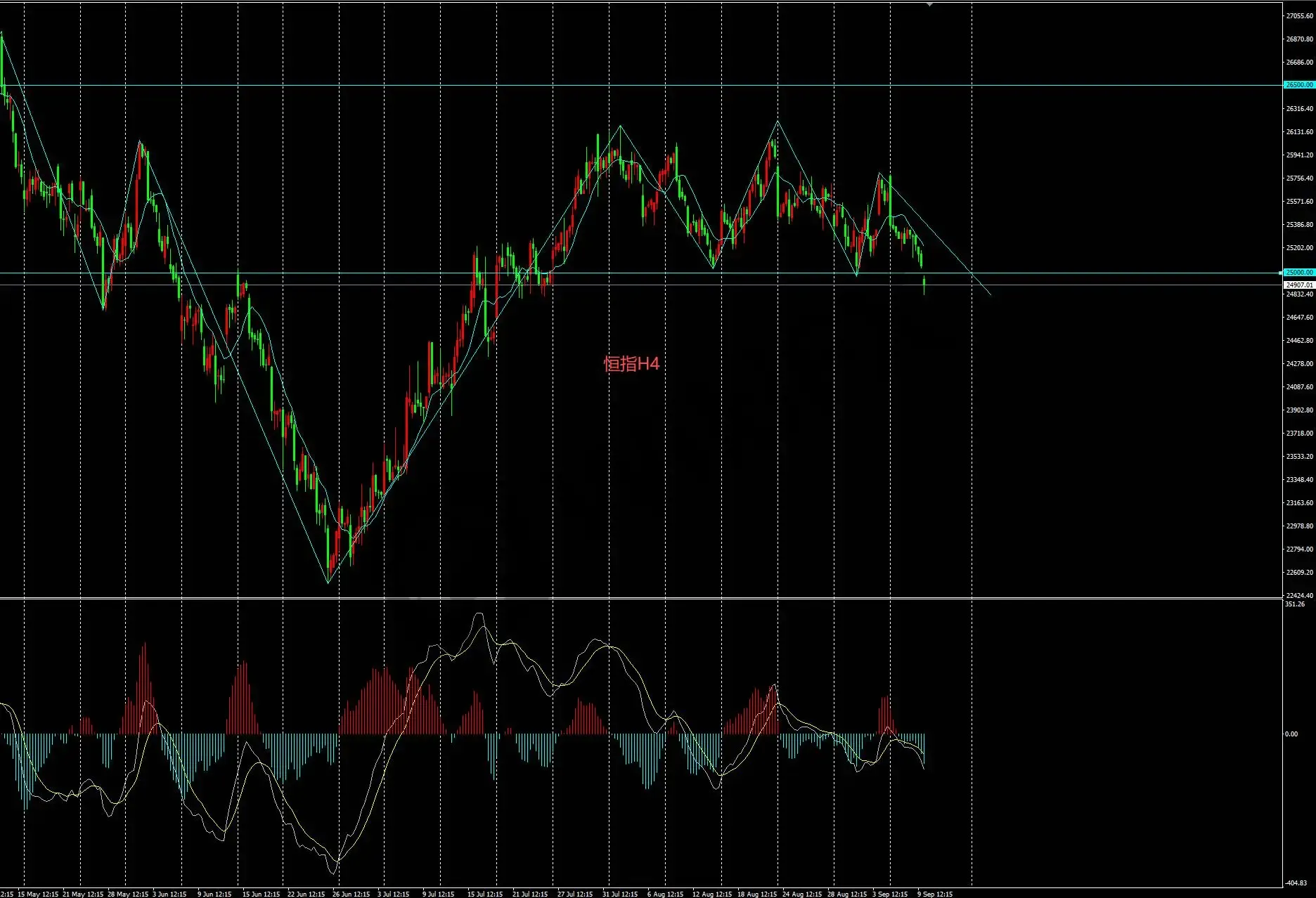Click the -404.83 indicator scale value
1316x898 pixels.
click(1297, 883)
